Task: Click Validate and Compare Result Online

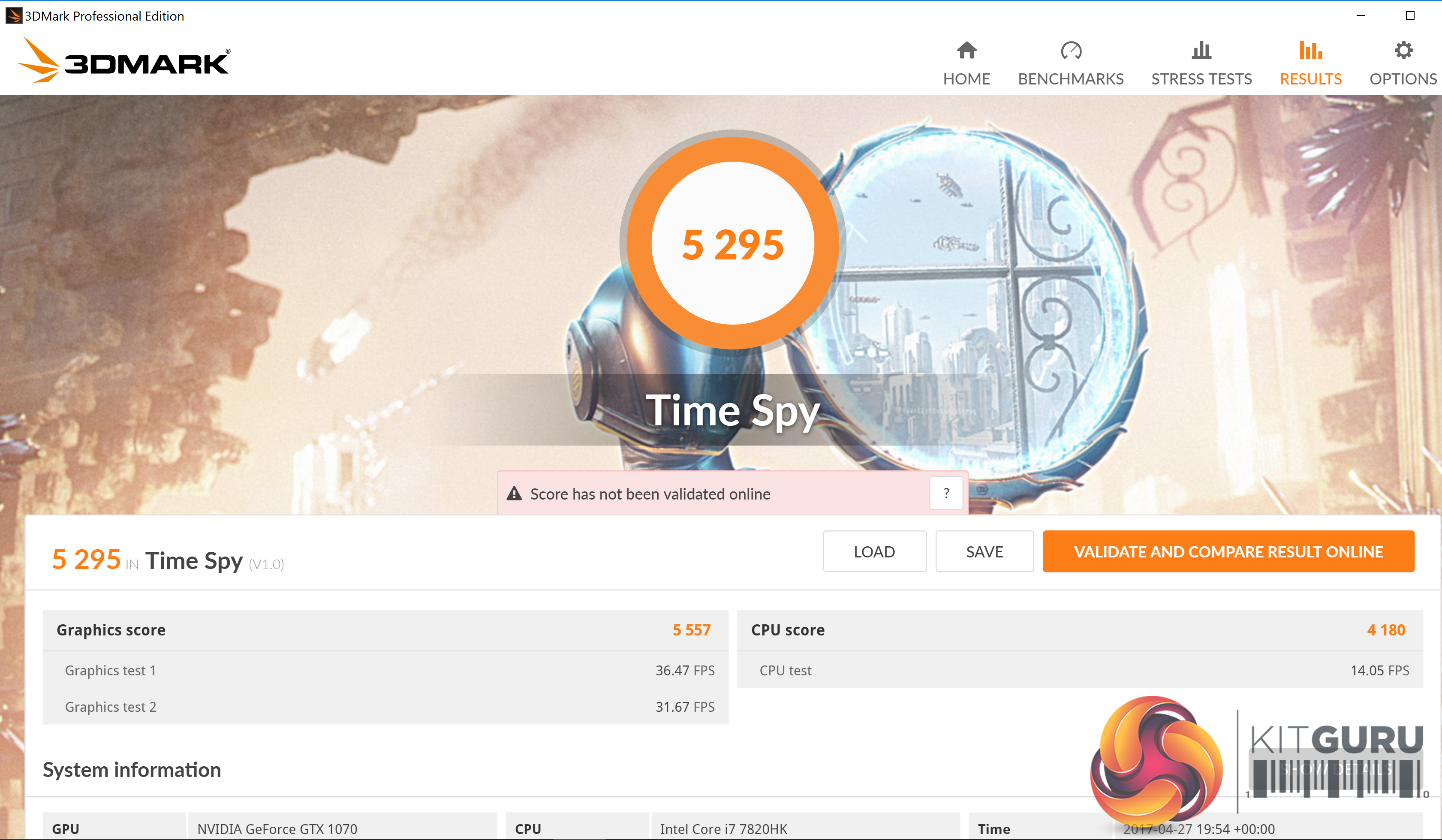Action: pos(1228,551)
